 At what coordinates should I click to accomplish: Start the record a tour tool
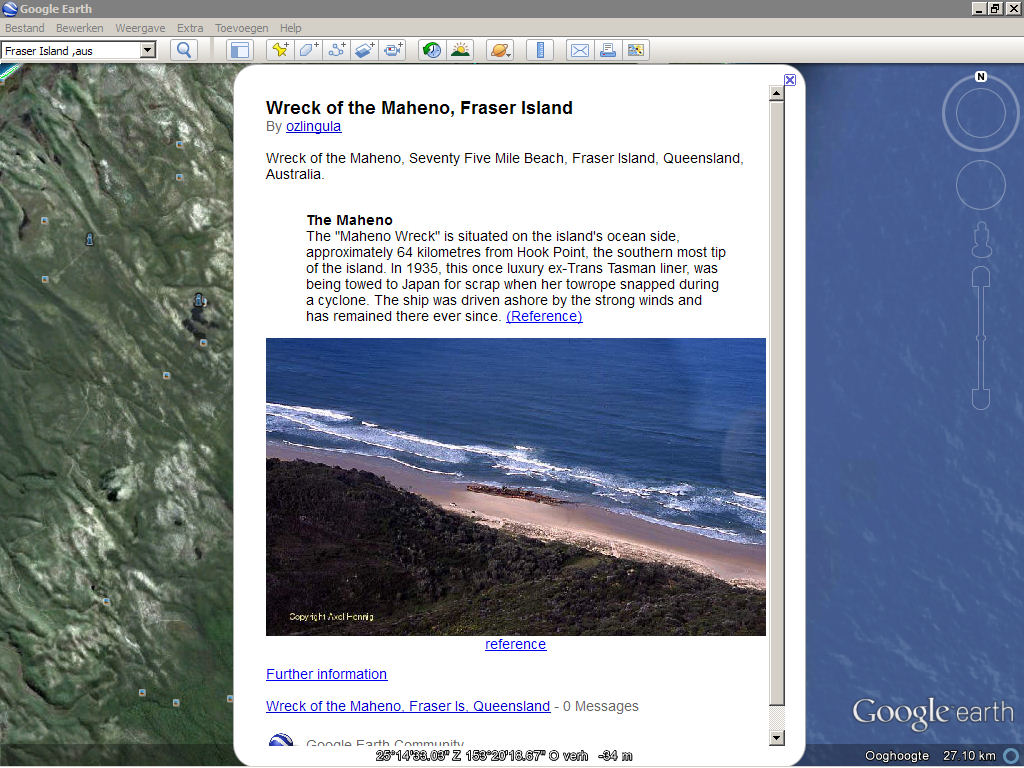click(392, 50)
